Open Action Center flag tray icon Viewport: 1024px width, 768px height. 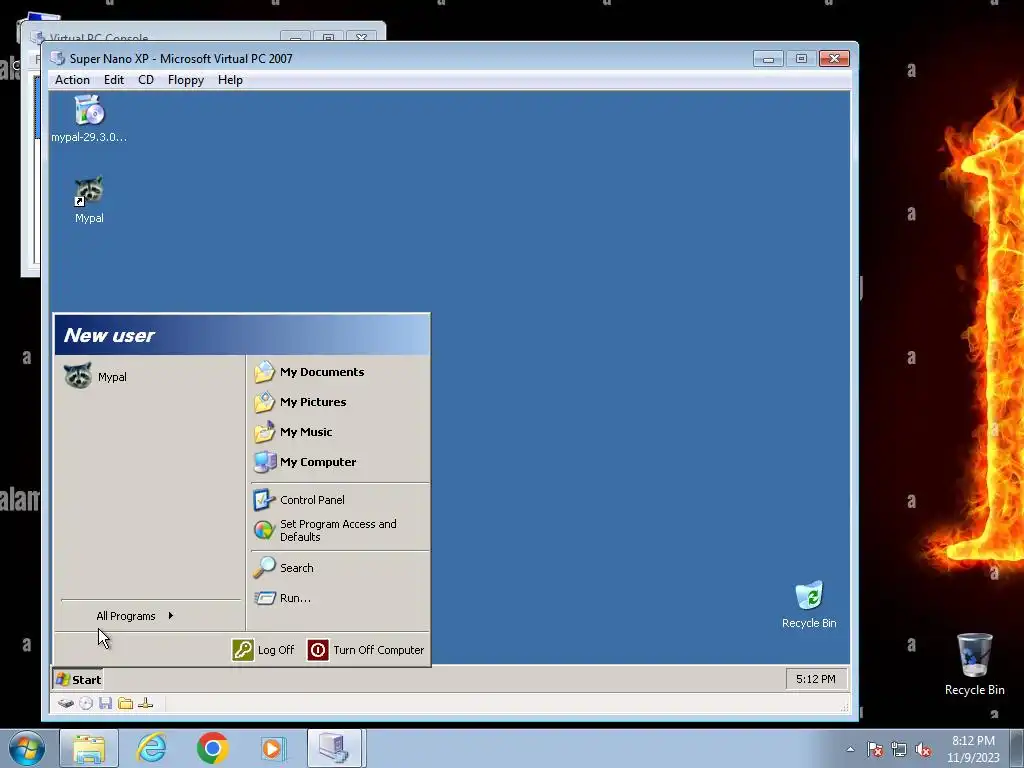875,749
